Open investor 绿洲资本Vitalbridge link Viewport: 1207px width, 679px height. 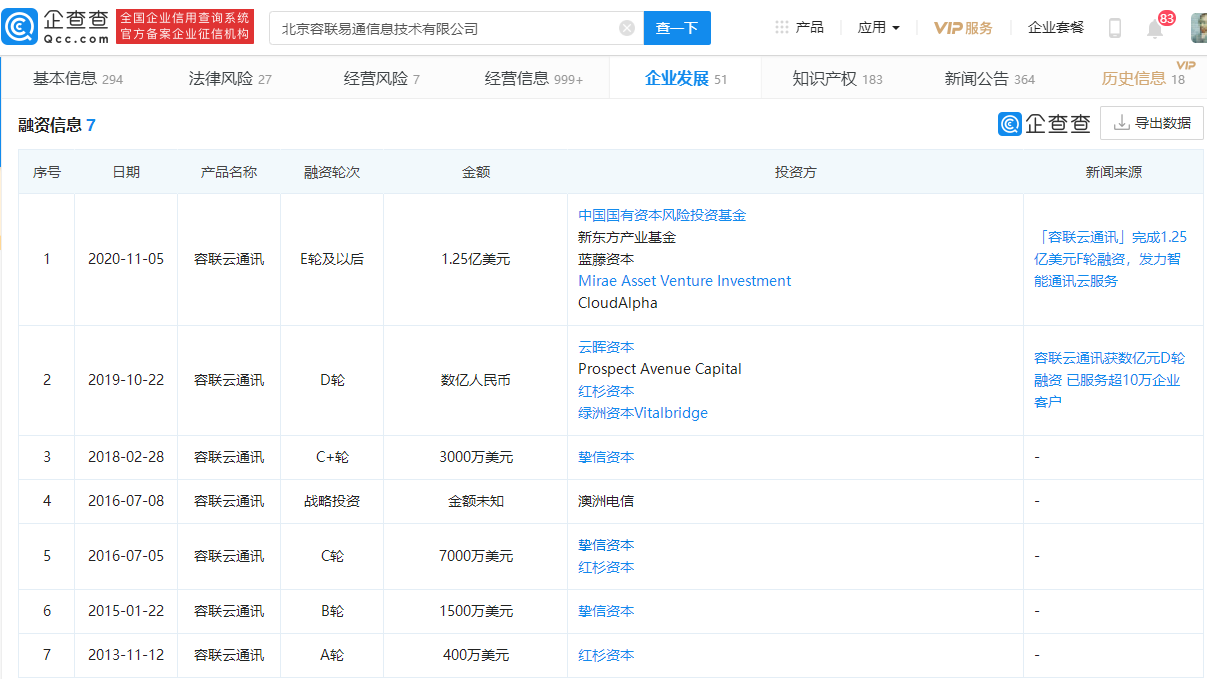(x=643, y=413)
